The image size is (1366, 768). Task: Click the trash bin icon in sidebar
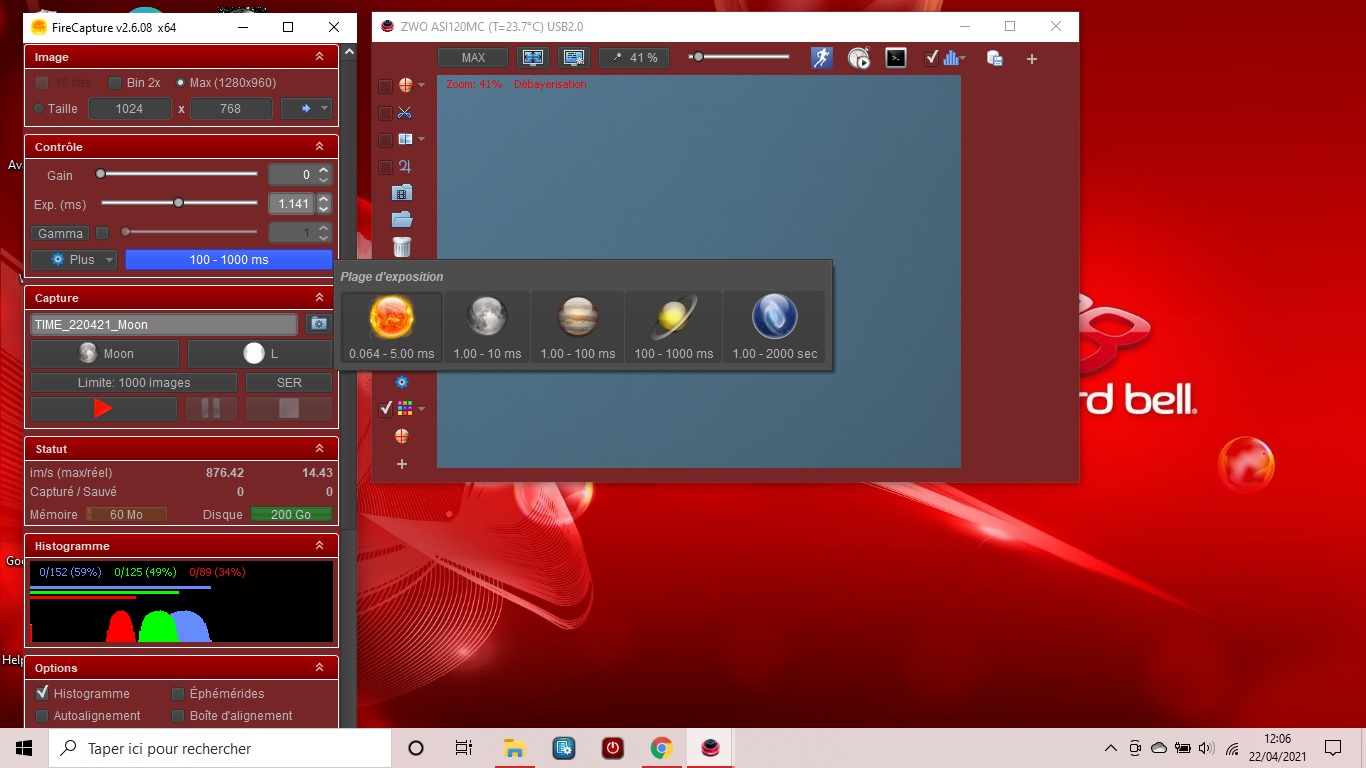pos(402,246)
